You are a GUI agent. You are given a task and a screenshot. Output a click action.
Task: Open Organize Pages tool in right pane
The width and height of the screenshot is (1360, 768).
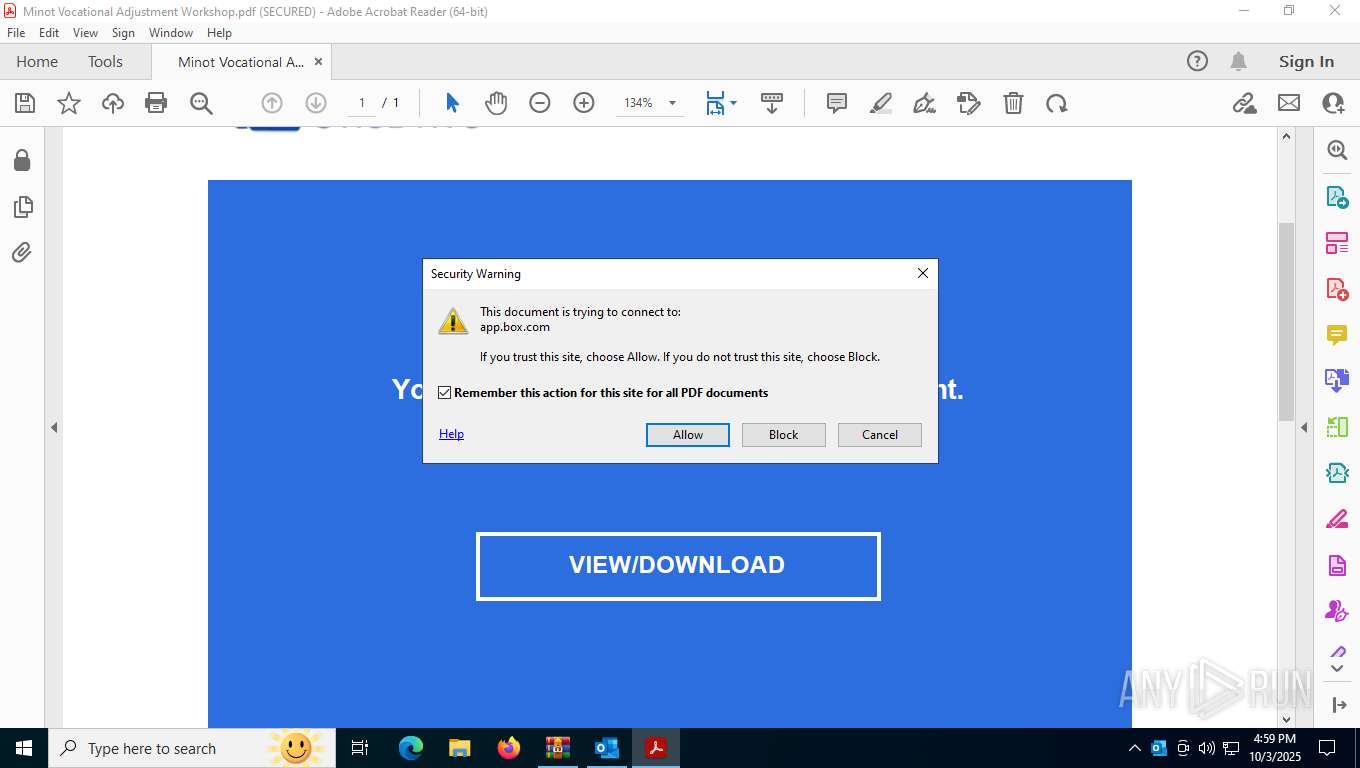tap(1337, 243)
